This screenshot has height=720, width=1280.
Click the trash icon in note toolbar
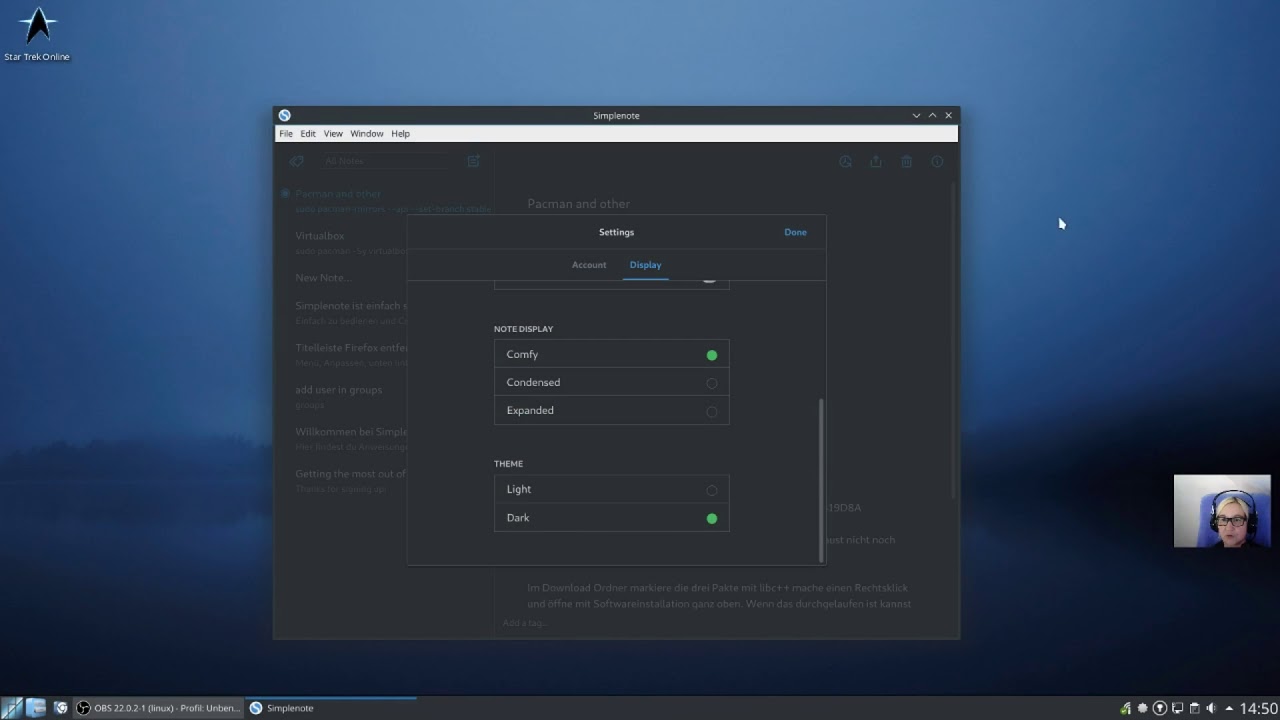(x=906, y=161)
